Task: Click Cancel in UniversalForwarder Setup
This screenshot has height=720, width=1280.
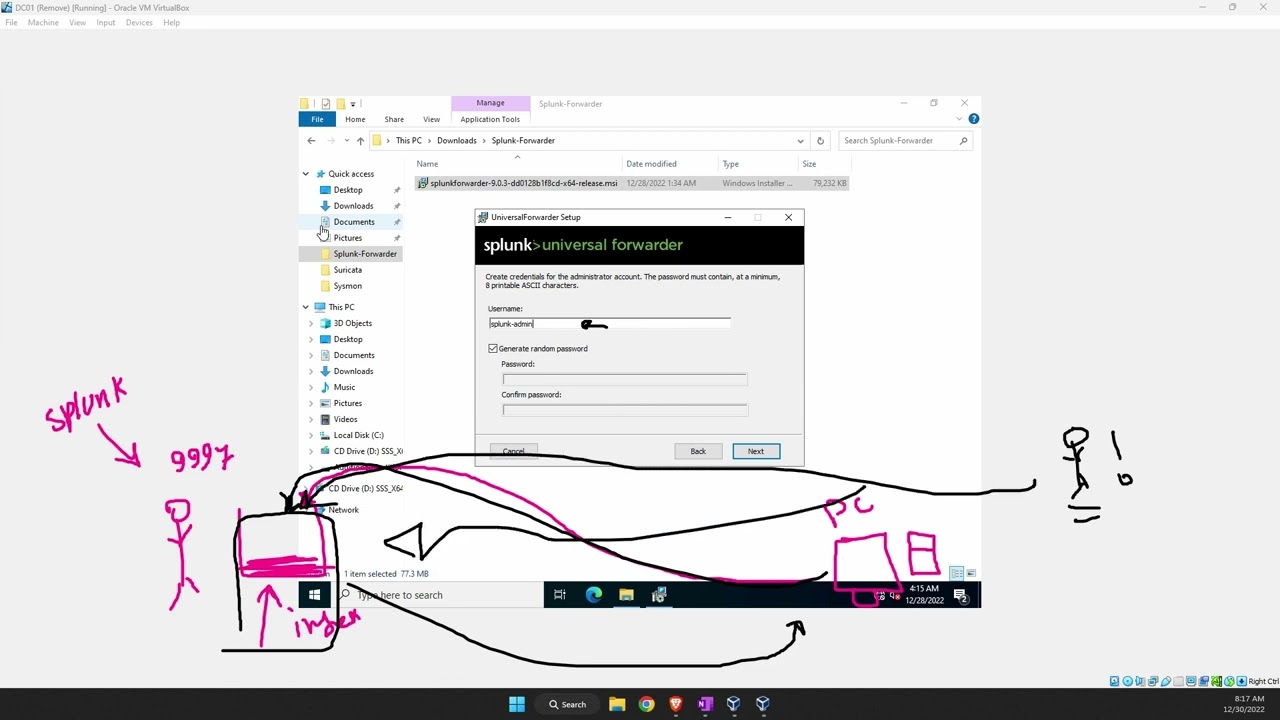Action: coord(513,451)
